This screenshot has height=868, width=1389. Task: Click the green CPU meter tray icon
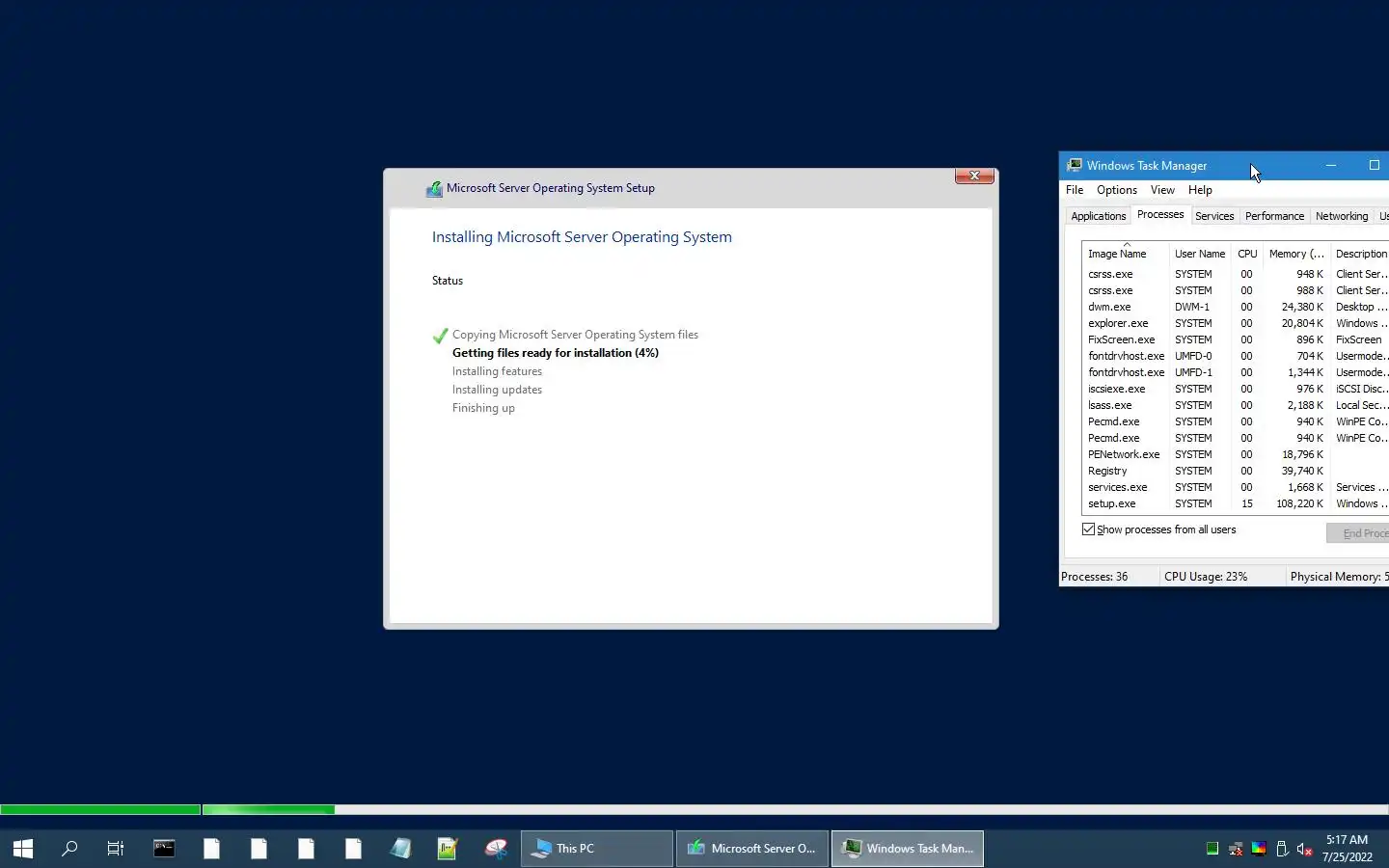tap(1212, 849)
